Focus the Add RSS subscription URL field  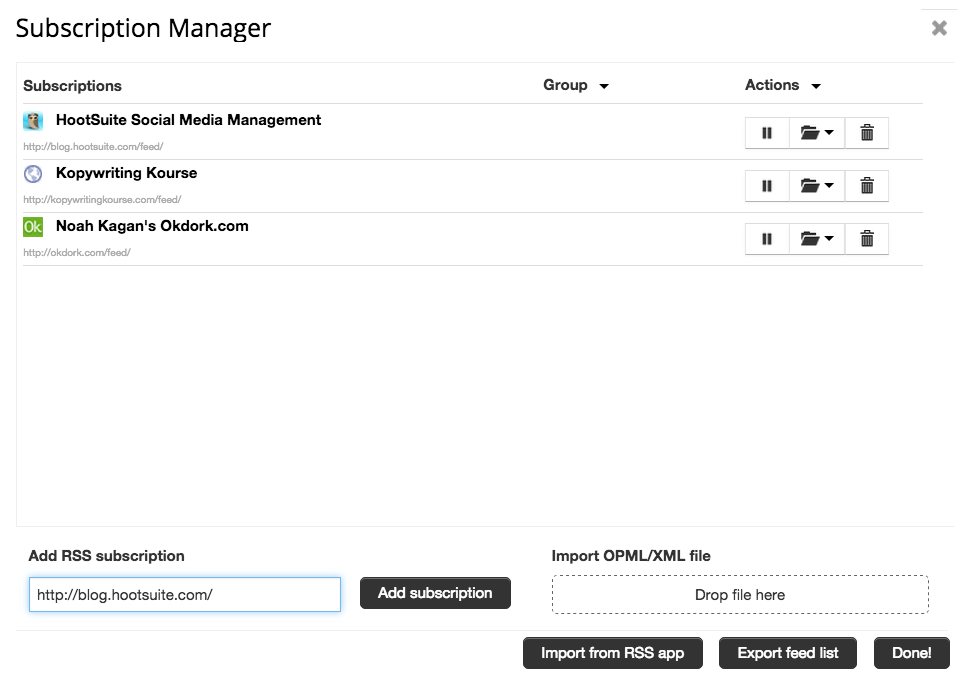click(185, 595)
